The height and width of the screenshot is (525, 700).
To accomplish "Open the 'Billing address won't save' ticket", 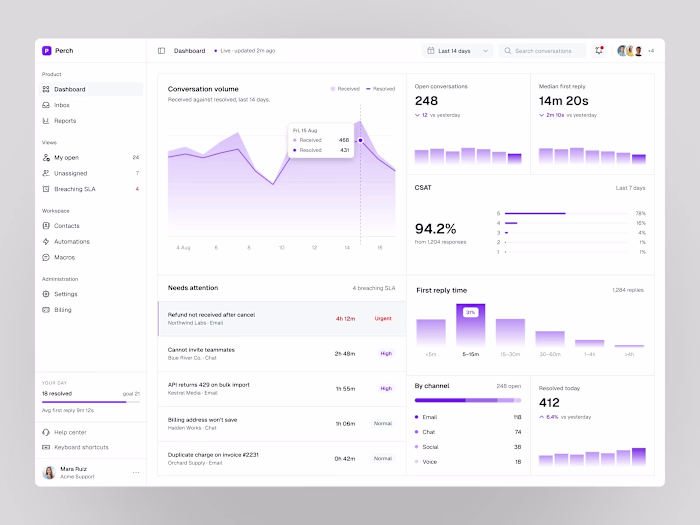I will (x=282, y=424).
